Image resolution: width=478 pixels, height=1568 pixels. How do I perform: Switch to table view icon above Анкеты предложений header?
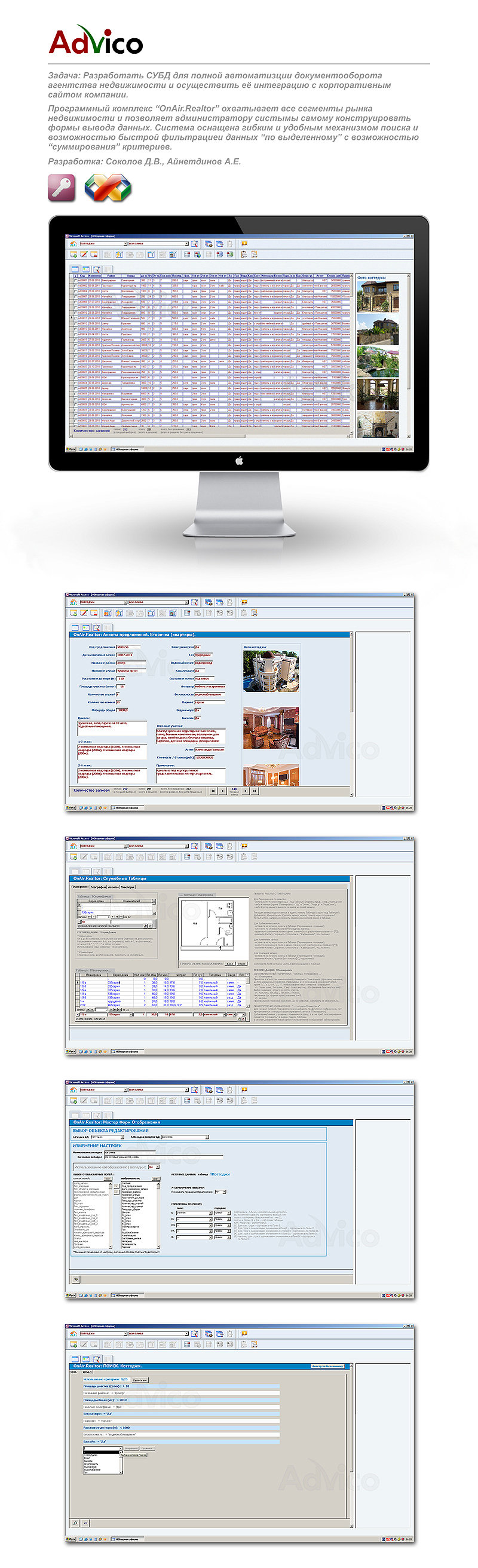pos(75,627)
